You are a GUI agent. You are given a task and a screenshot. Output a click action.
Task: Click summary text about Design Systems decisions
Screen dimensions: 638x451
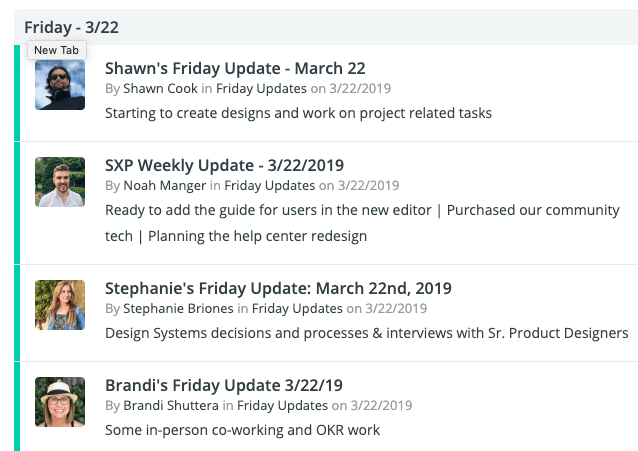367,333
